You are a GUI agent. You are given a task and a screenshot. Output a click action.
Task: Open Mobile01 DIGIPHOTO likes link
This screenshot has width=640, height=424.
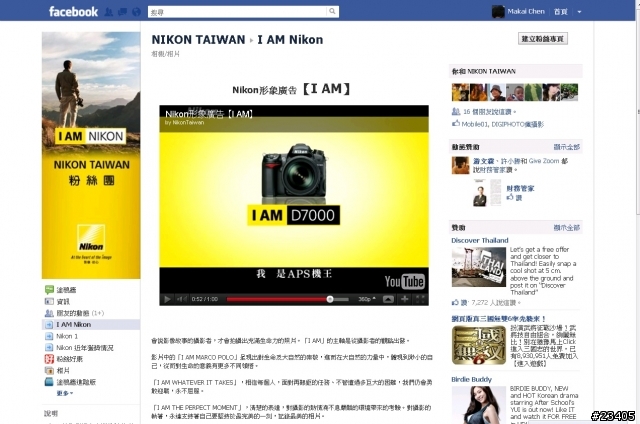[503, 124]
